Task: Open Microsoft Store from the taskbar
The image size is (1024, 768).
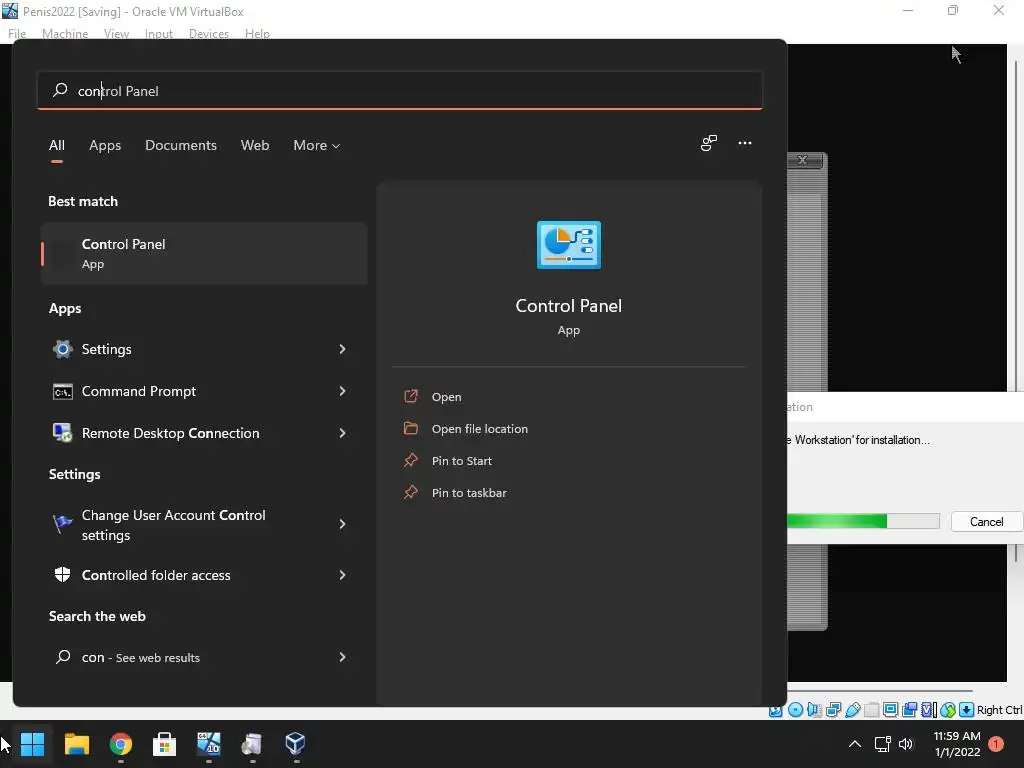Action: (165, 744)
